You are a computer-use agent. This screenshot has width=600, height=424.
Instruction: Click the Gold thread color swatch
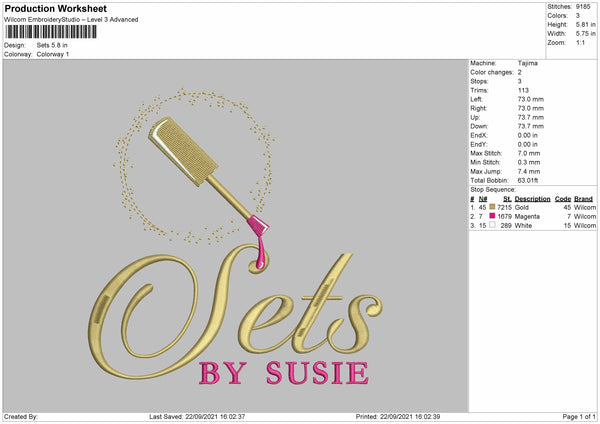492,207
